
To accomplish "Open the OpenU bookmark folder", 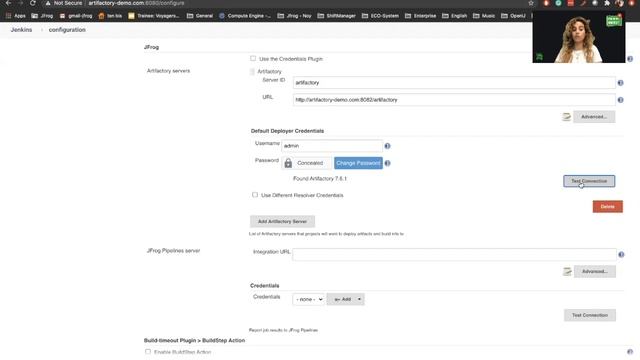I will [x=513, y=16].
